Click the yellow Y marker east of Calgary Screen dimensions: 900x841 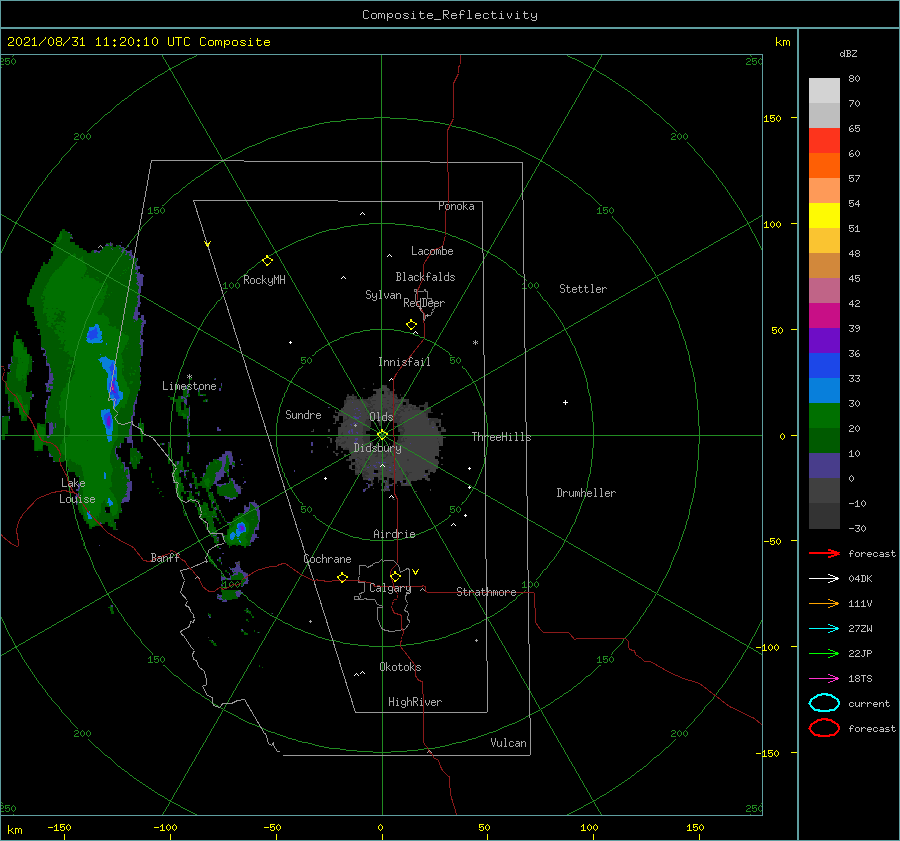[416, 572]
